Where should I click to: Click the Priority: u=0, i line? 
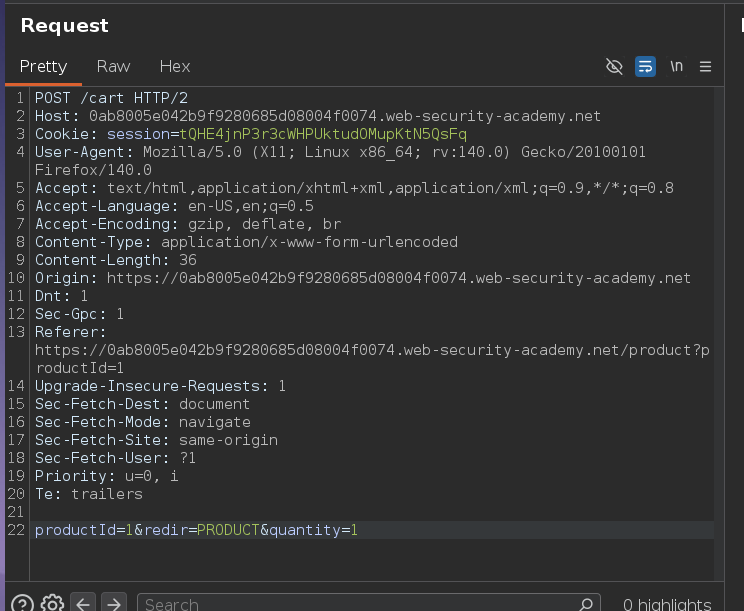107,476
